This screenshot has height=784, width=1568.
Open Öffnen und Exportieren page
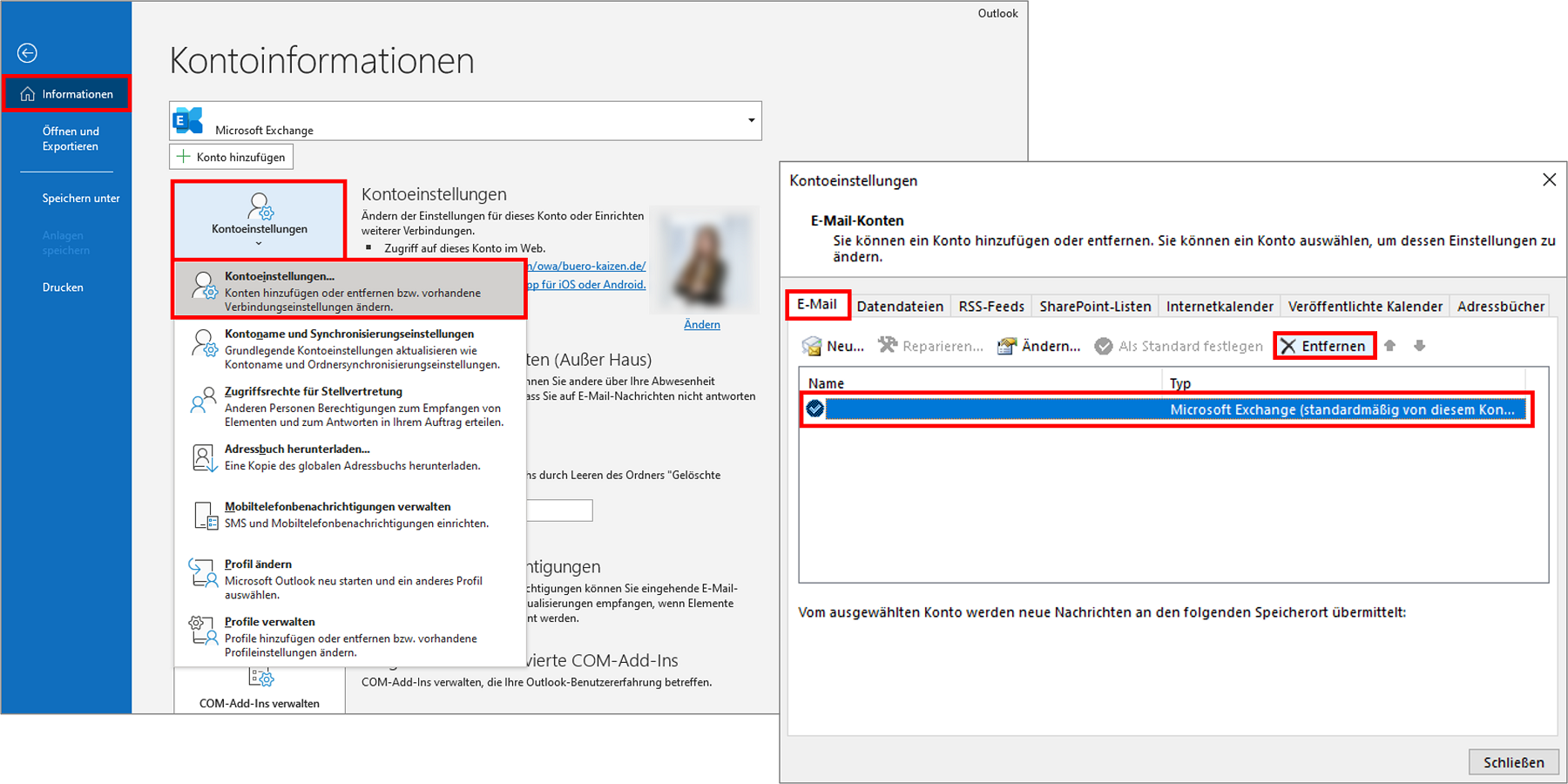(x=71, y=139)
